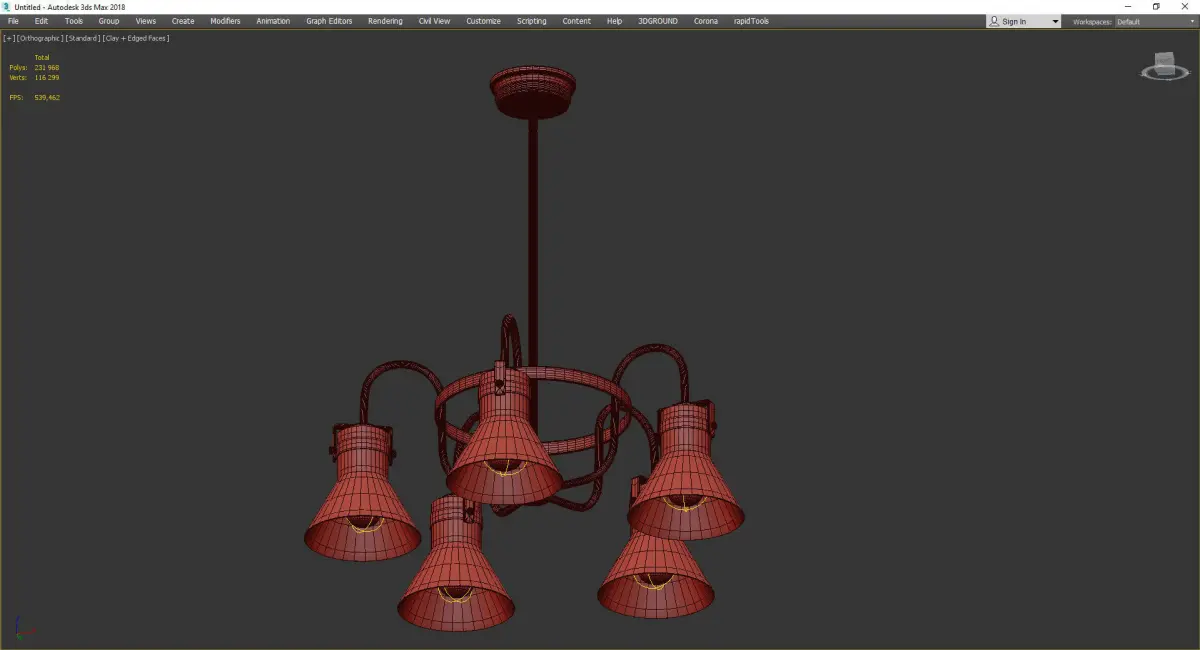The height and width of the screenshot is (650, 1200).
Task: Open the Content menu
Action: tap(576, 21)
